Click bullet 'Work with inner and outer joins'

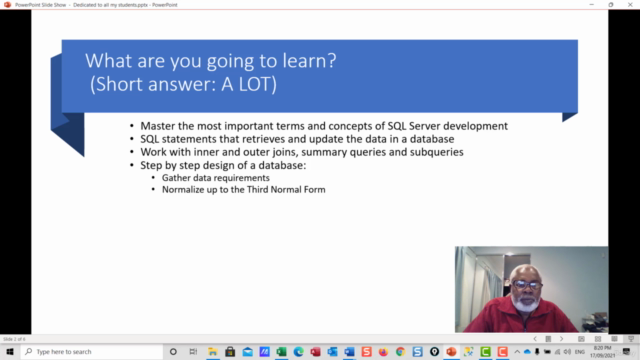(x=302, y=152)
